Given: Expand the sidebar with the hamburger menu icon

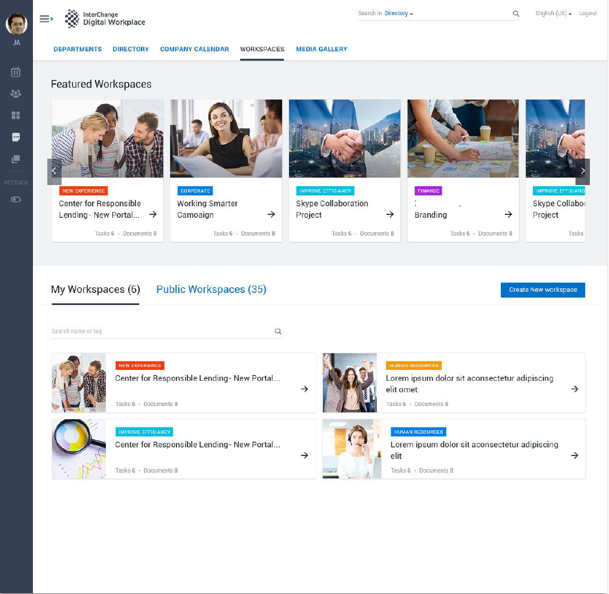Looking at the screenshot, I should tap(46, 19).
